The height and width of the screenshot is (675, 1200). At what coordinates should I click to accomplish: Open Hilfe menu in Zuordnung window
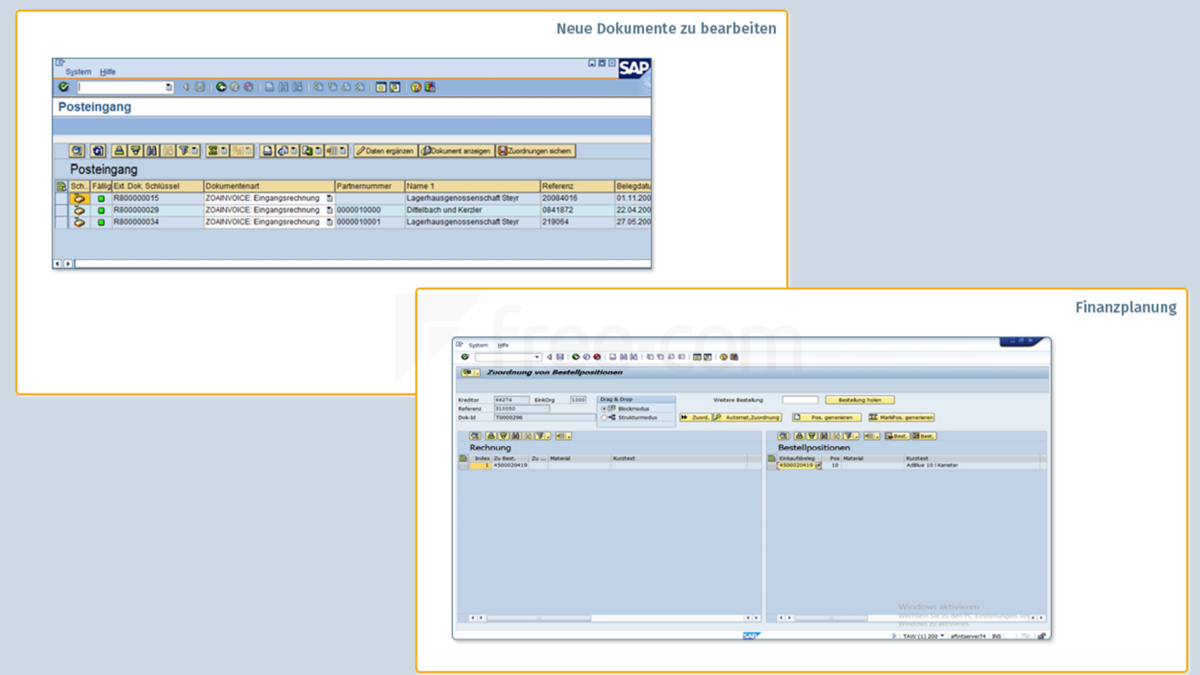click(503, 345)
